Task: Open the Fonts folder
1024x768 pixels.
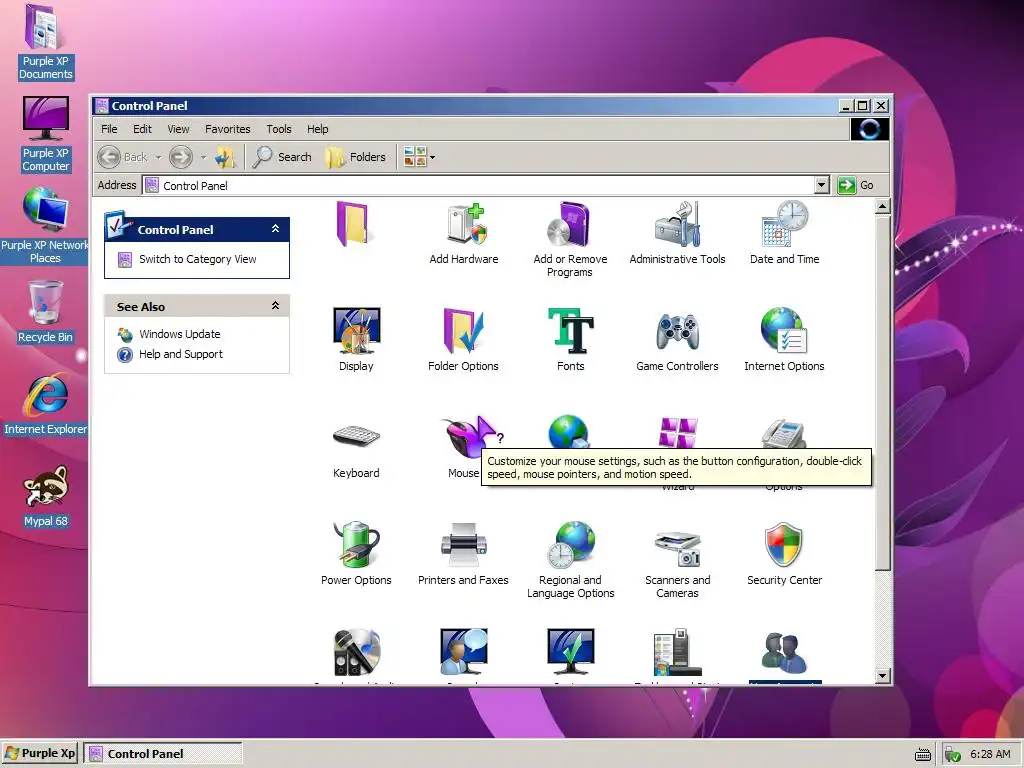Action: 570,340
